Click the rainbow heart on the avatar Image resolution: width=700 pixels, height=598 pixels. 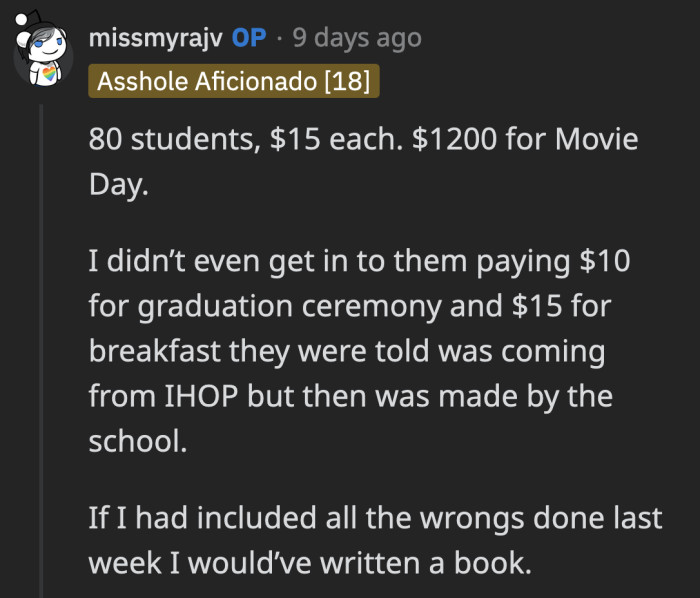[x=47, y=75]
